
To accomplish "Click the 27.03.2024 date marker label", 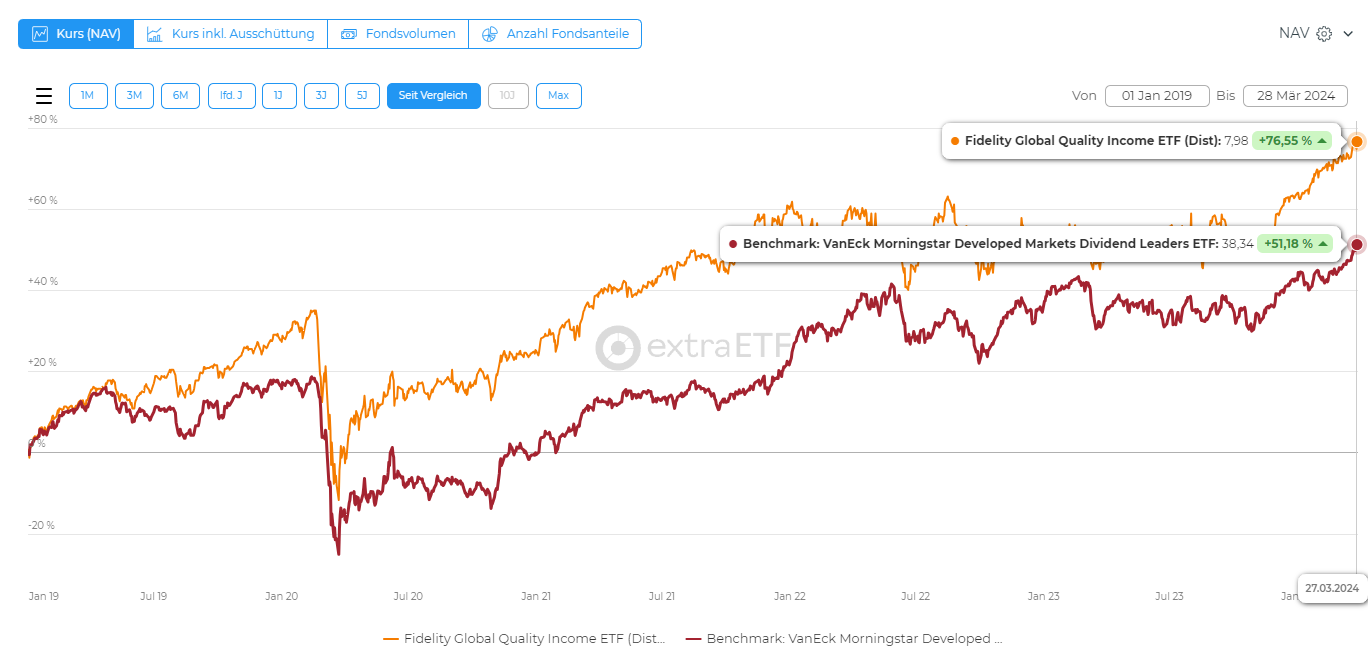I will [x=1331, y=588].
